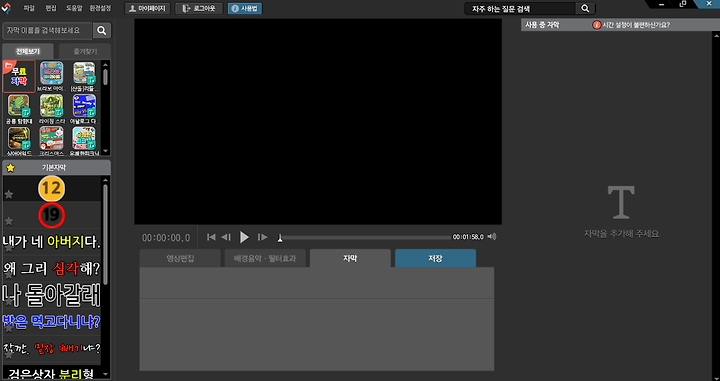Screen dimensions: 720x381
Task: Click pack list scroll-down arrow
Action: (x=106, y=151)
